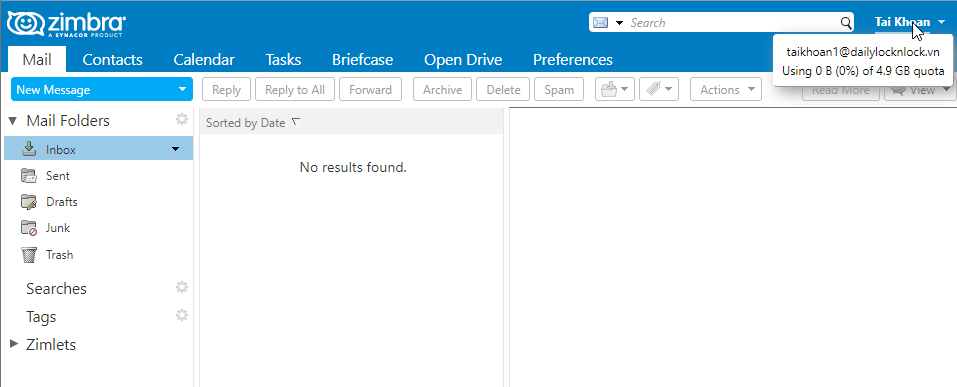This screenshot has height=387, width=957.
Task: Open Mail Folders gear options
Action: (182, 119)
